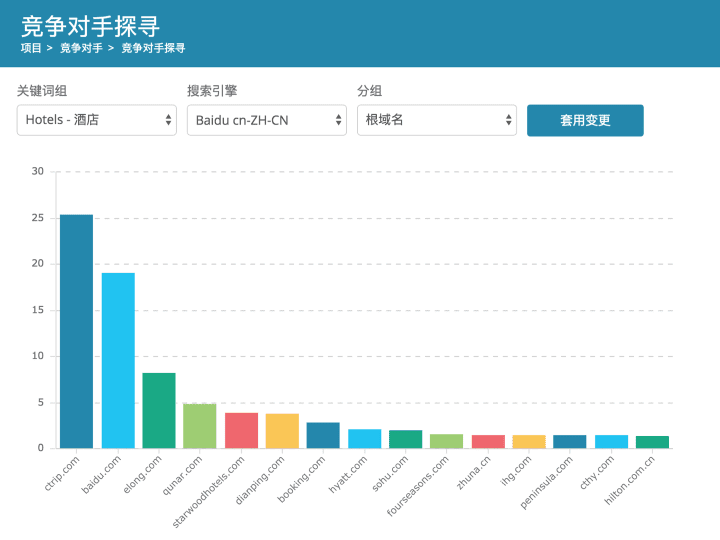This screenshot has width=720, height=540.
Task: Open the 搜索引擎 dropdown showing Baidu cn-ZH-CN
Action: pyautogui.click(x=267, y=120)
